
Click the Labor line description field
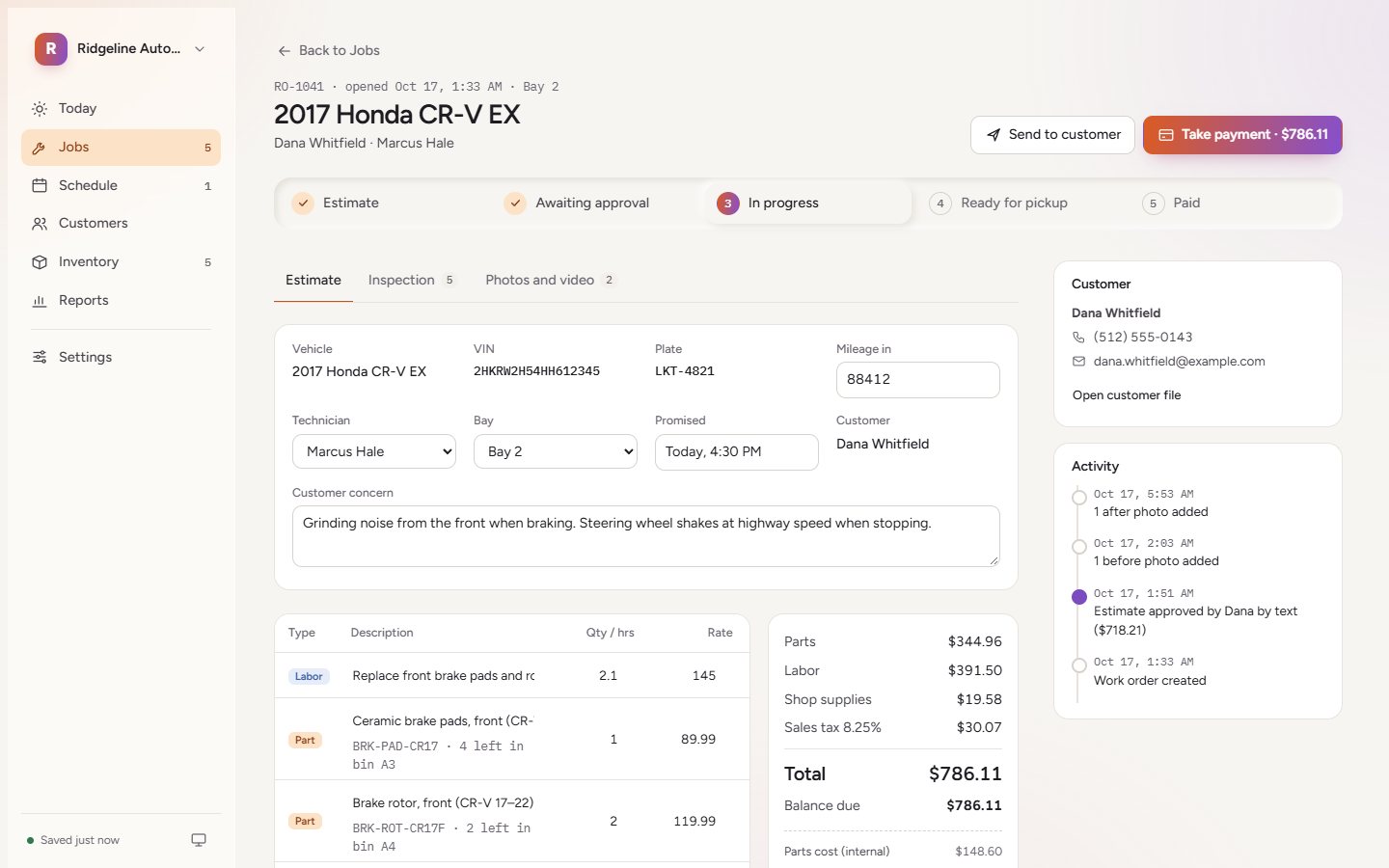444,676
